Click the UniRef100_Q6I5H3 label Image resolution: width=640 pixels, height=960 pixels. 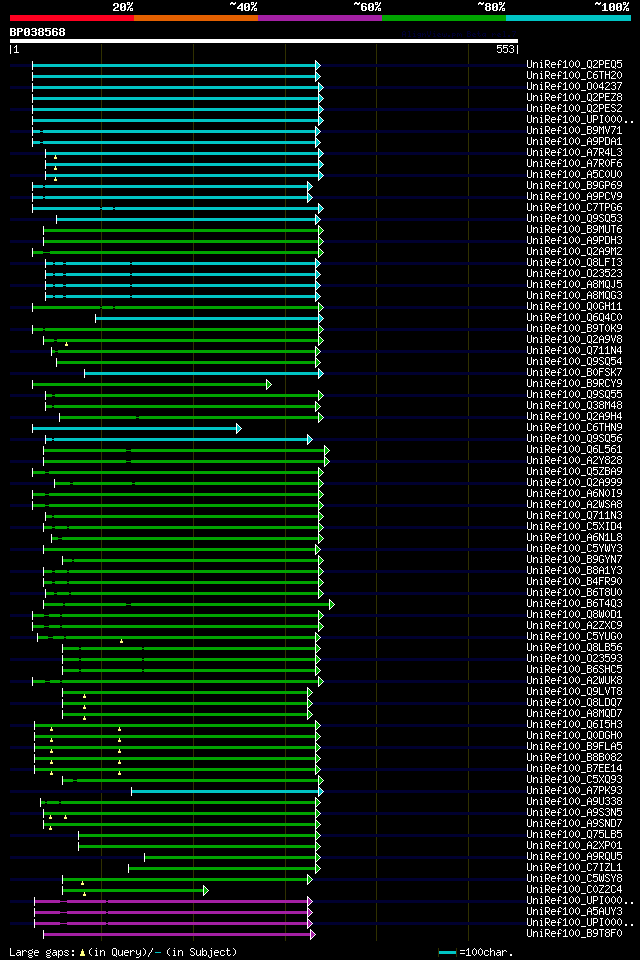574,726
